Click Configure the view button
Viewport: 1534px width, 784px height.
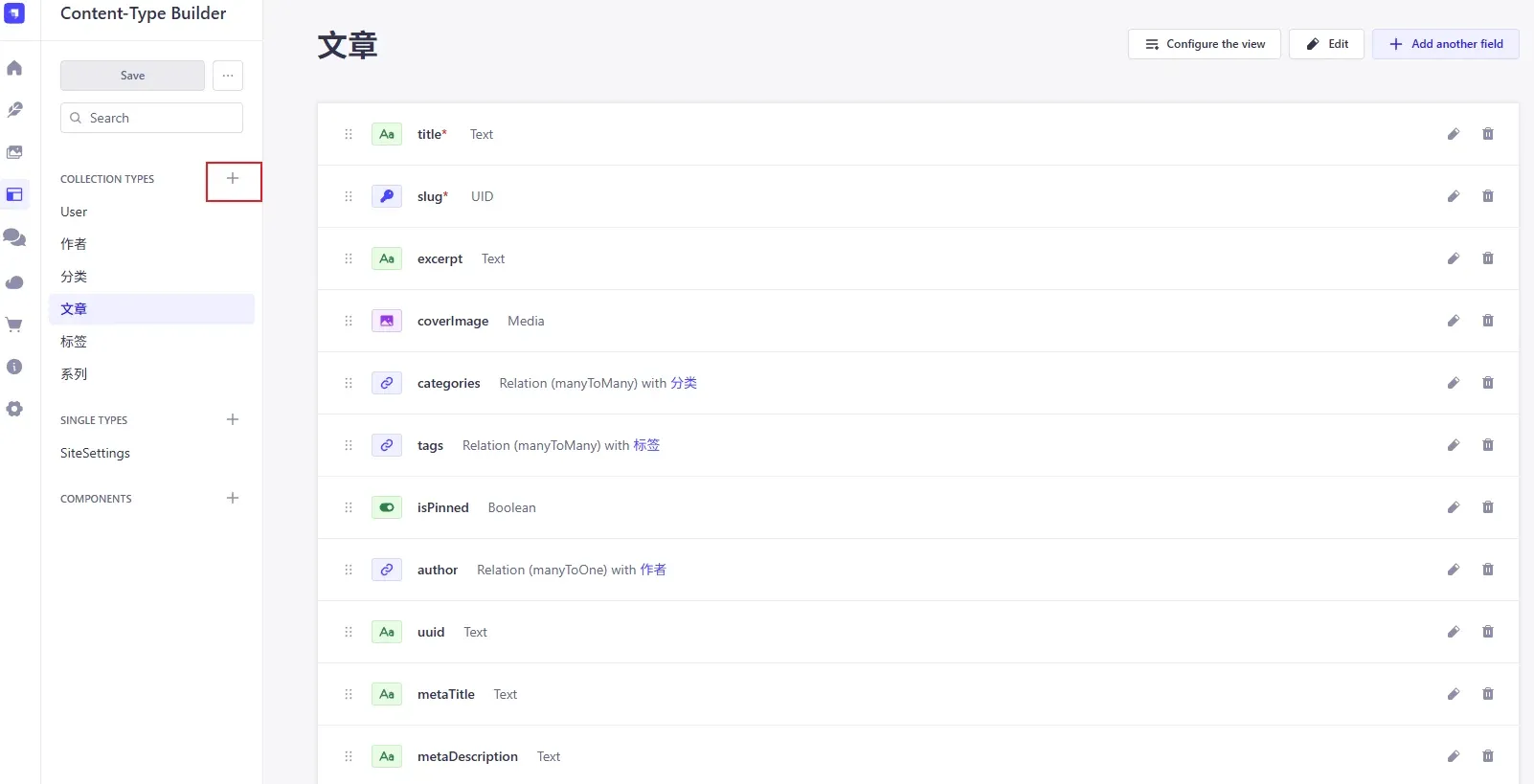tap(1205, 44)
